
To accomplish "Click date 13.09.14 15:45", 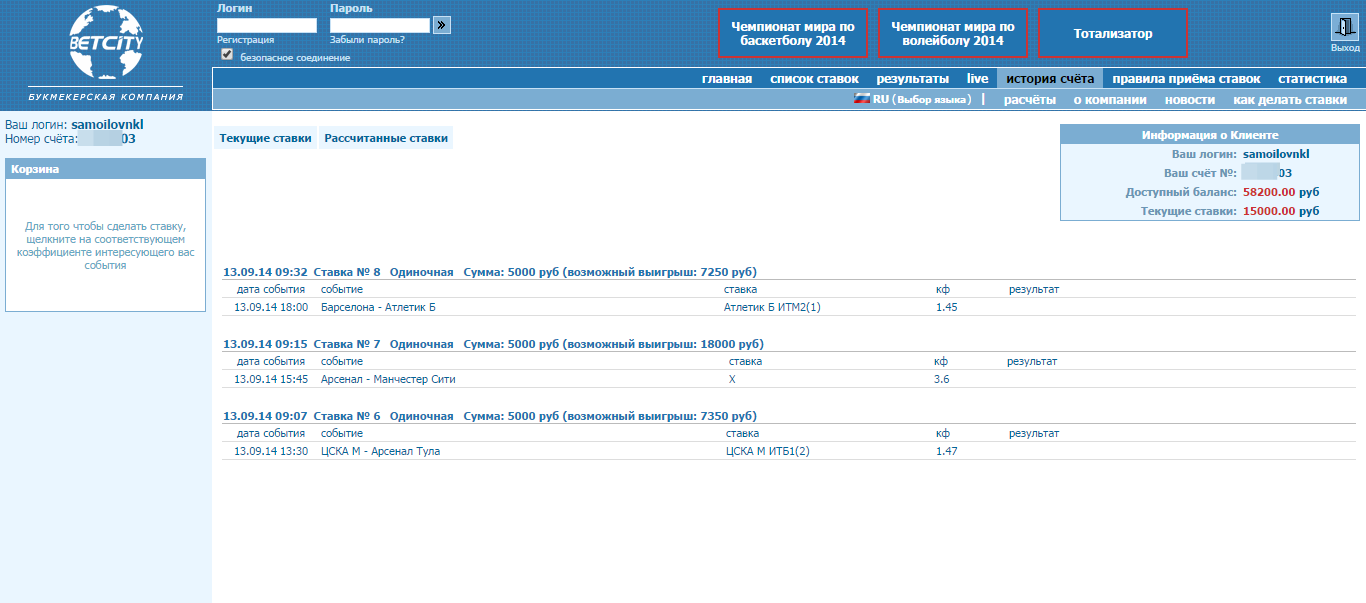I will [x=271, y=379].
